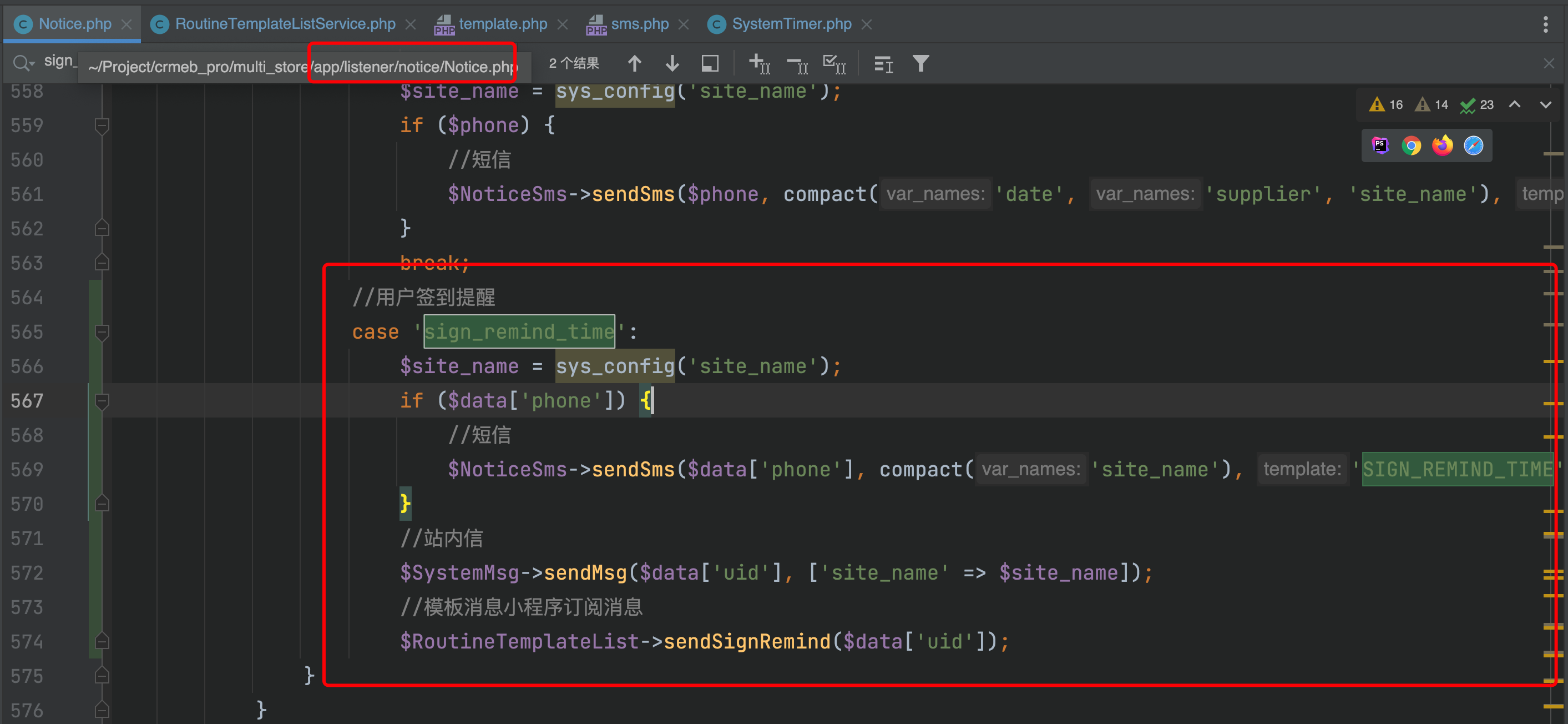Show the 23 typo inspections indicator

click(1476, 105)
